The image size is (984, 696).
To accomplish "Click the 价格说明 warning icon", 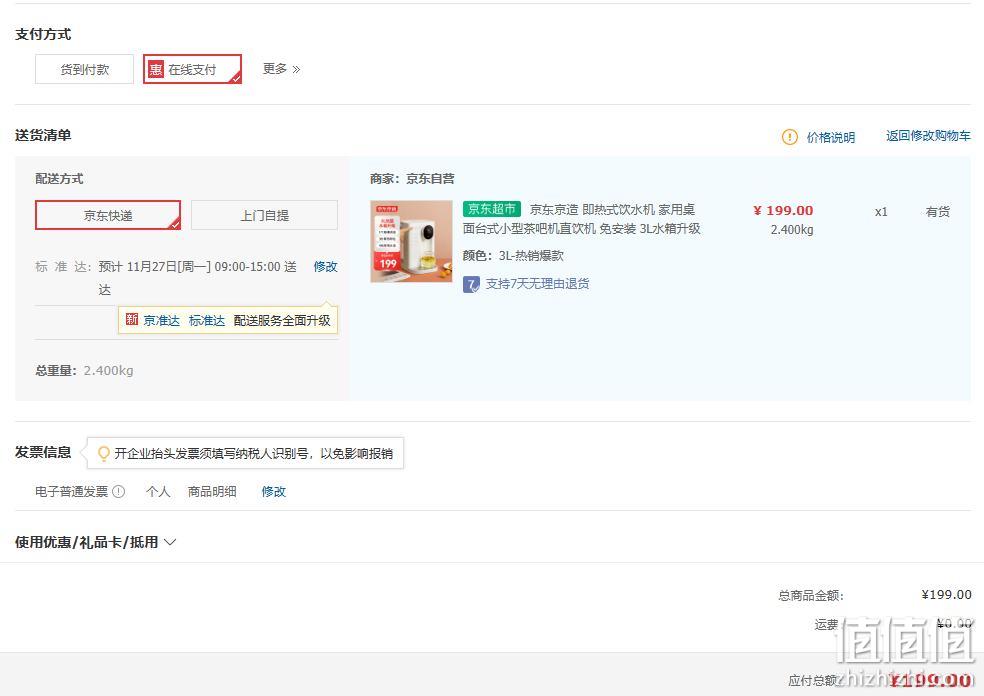I will [789, 137].
